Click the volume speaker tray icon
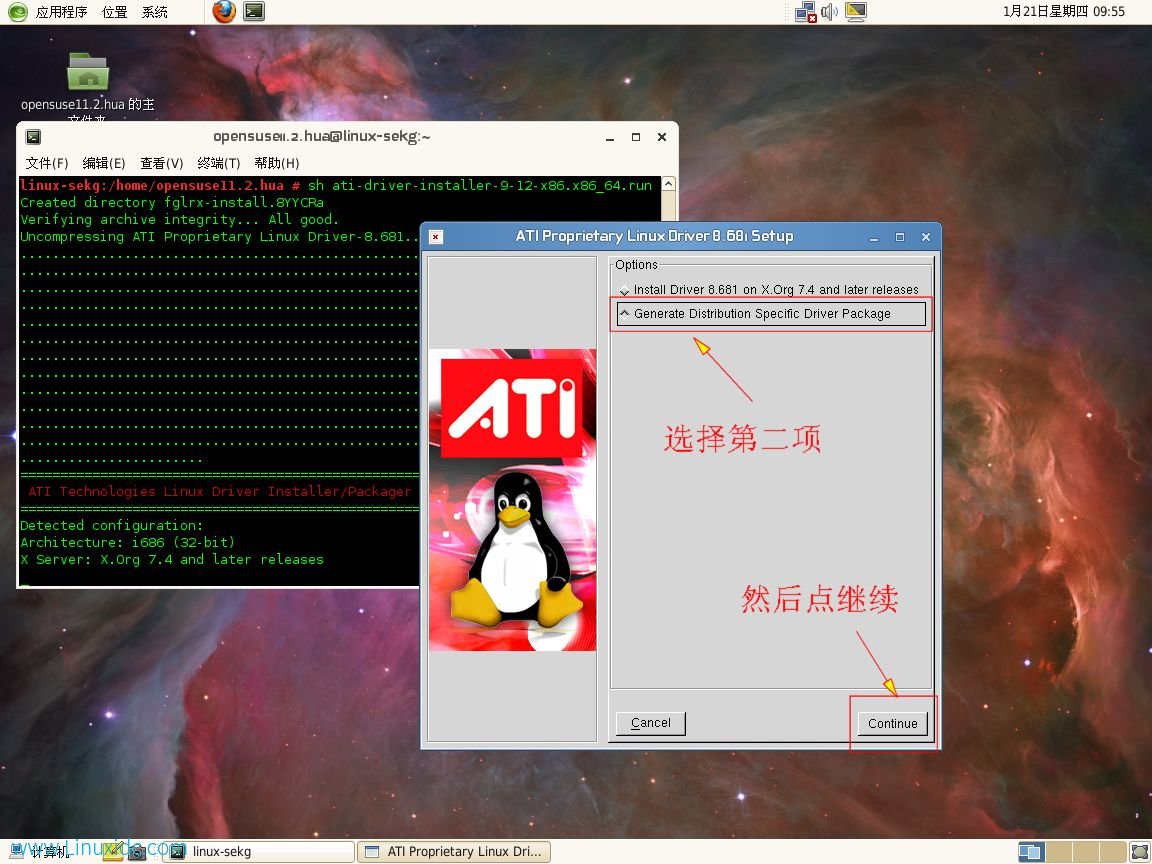Image resolution: width=1152 pixels, height=864 pixels. pyautogui.click(x=829, y=12)
